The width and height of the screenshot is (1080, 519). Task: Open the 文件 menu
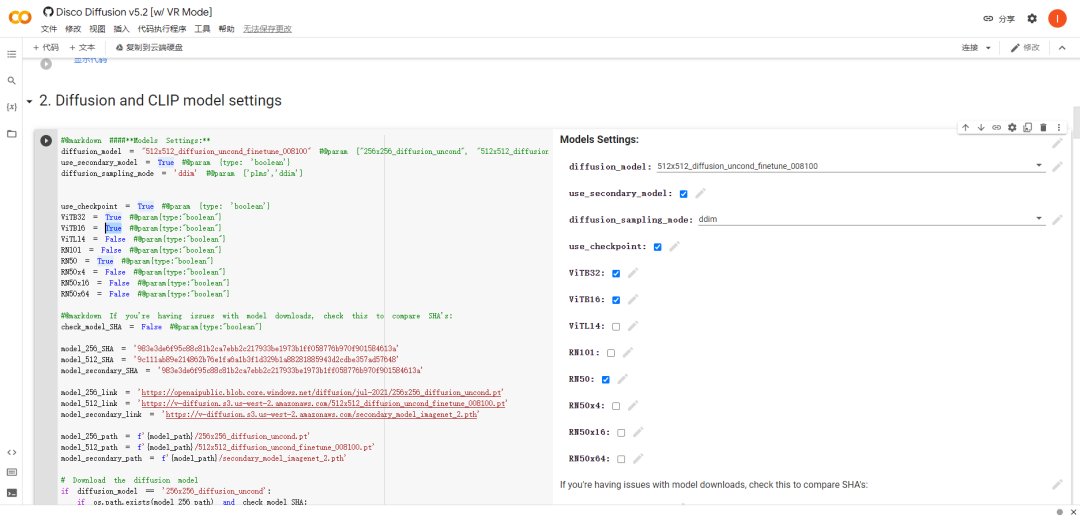[x=49, y=29]
